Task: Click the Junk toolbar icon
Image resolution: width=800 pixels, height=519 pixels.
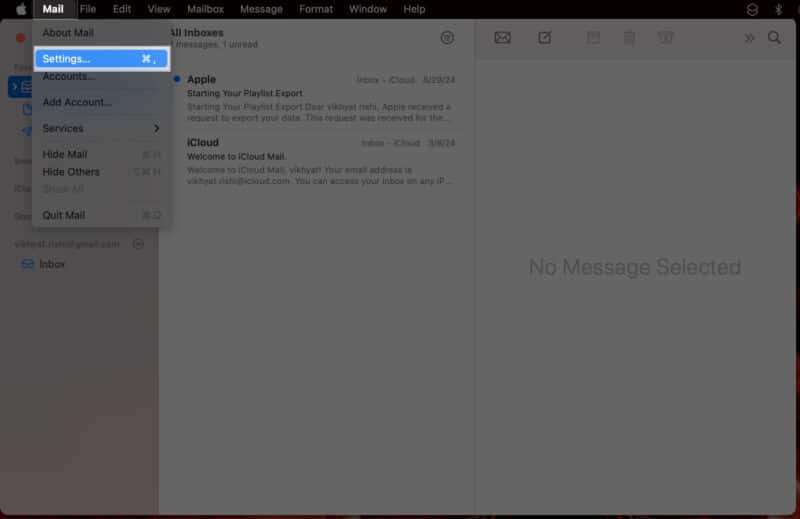Action: (x=665, y=37)
